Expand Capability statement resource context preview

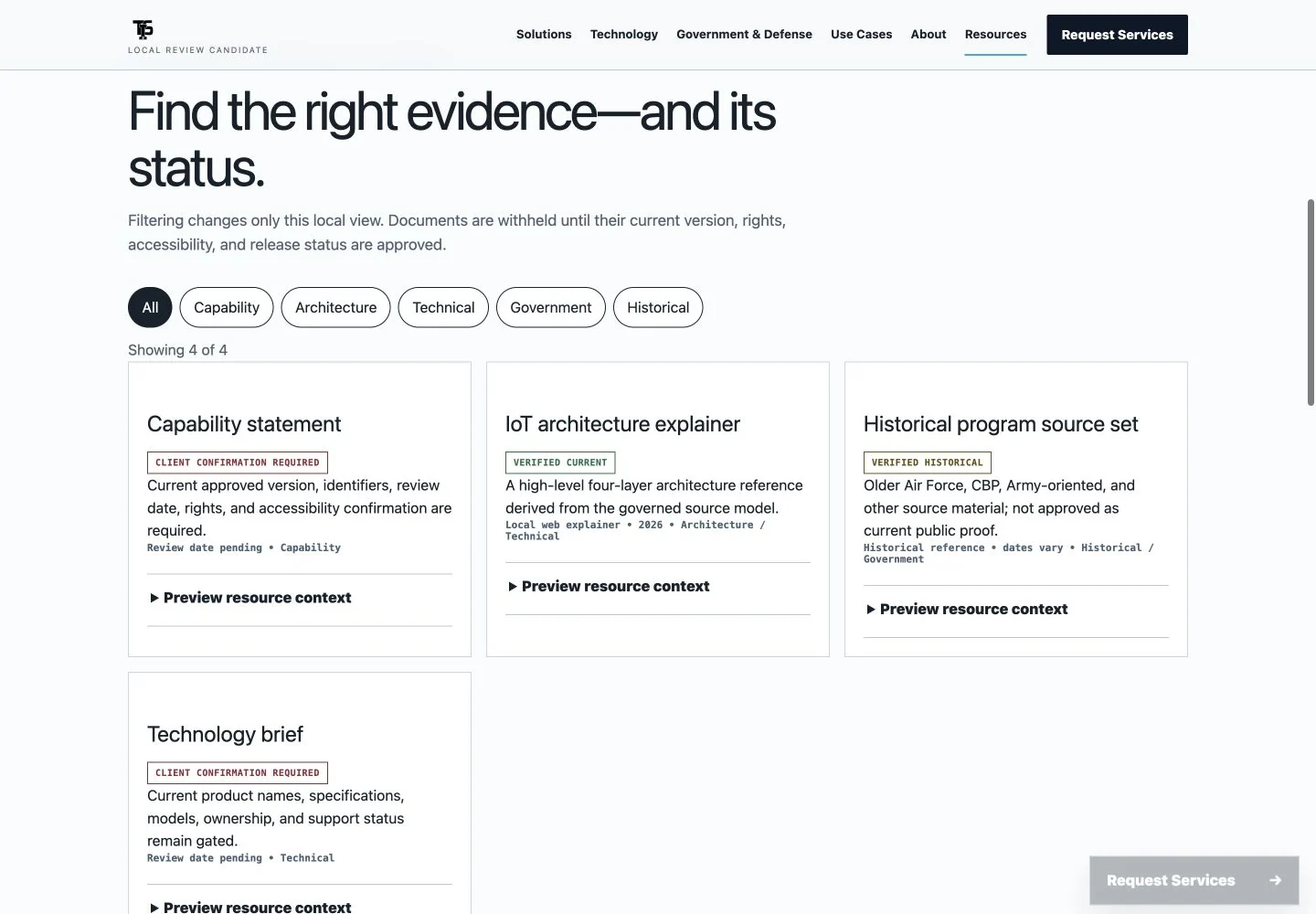tap(300, 598)
